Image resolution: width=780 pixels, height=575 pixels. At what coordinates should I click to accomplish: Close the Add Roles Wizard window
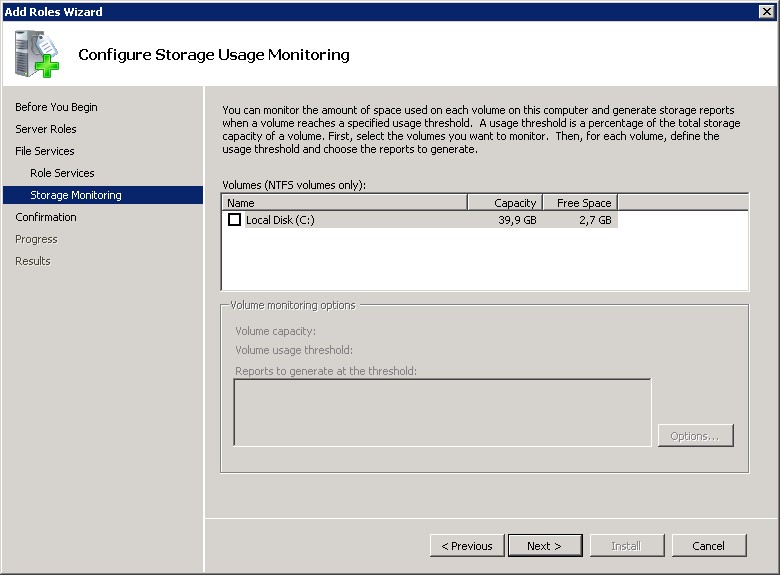click(x=766, y=11)
